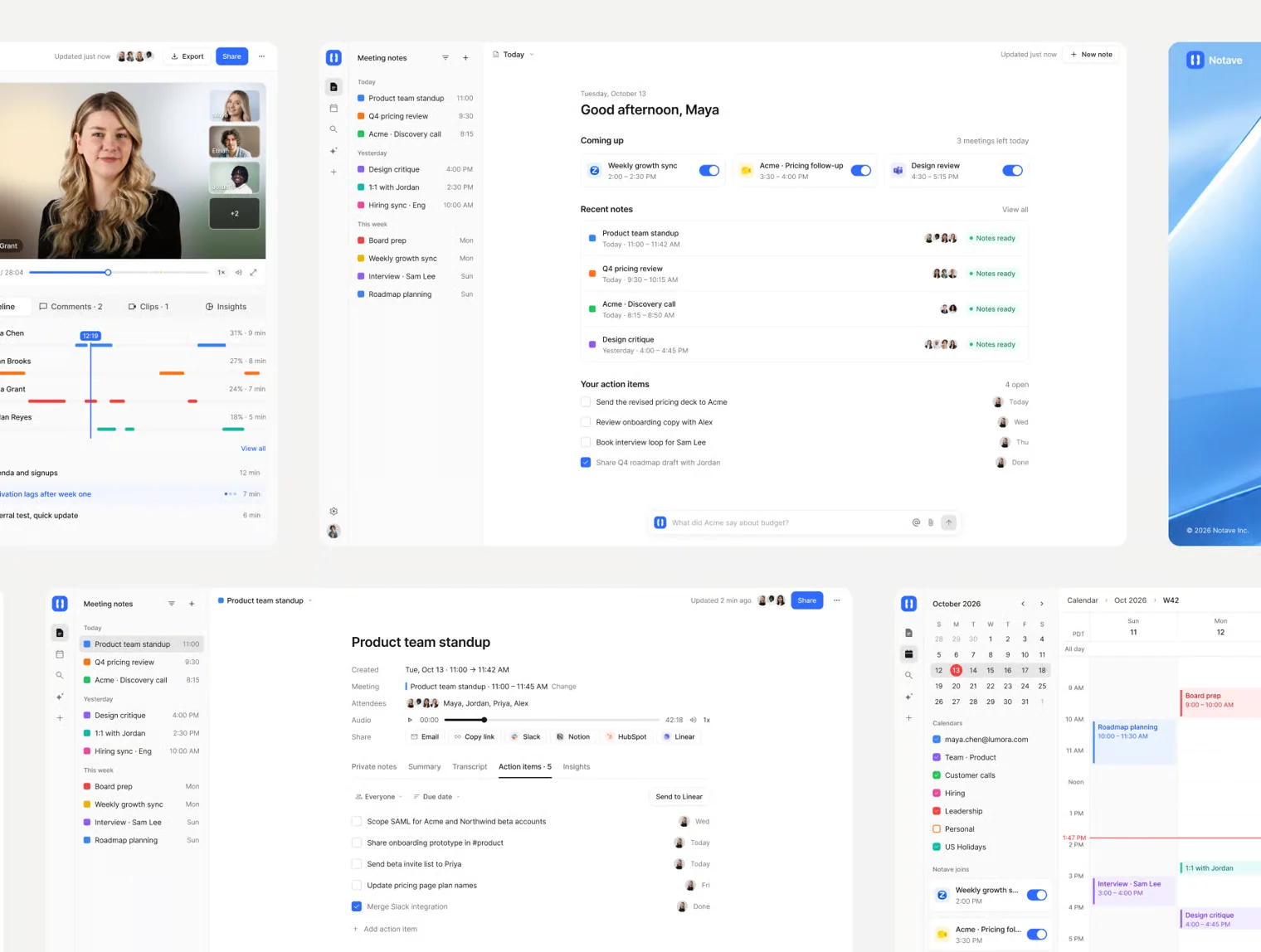Click Send to Linear button
Screen dimensions: 1261x952
tap(679, 797)
